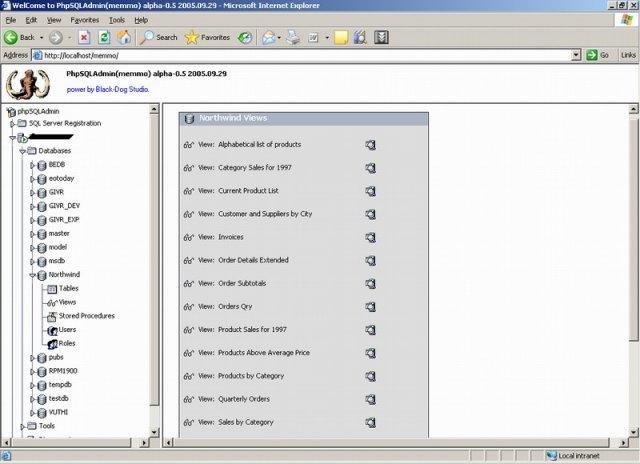Open Northwind Tables node
The image size is (640, 464).
click(68, 289)
